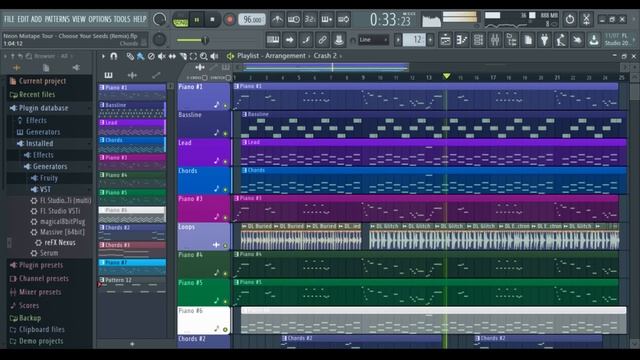Expand the Fruity folder
Viewport: 640px width, 360px height.
click(49, 178)
